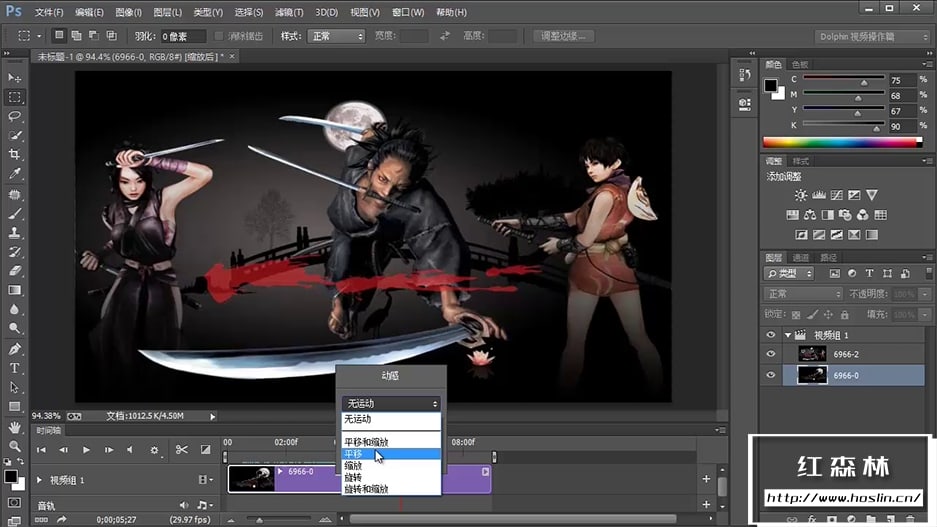Hide the 6966-2 layer

pyautogui.click(x=771, y=354)
